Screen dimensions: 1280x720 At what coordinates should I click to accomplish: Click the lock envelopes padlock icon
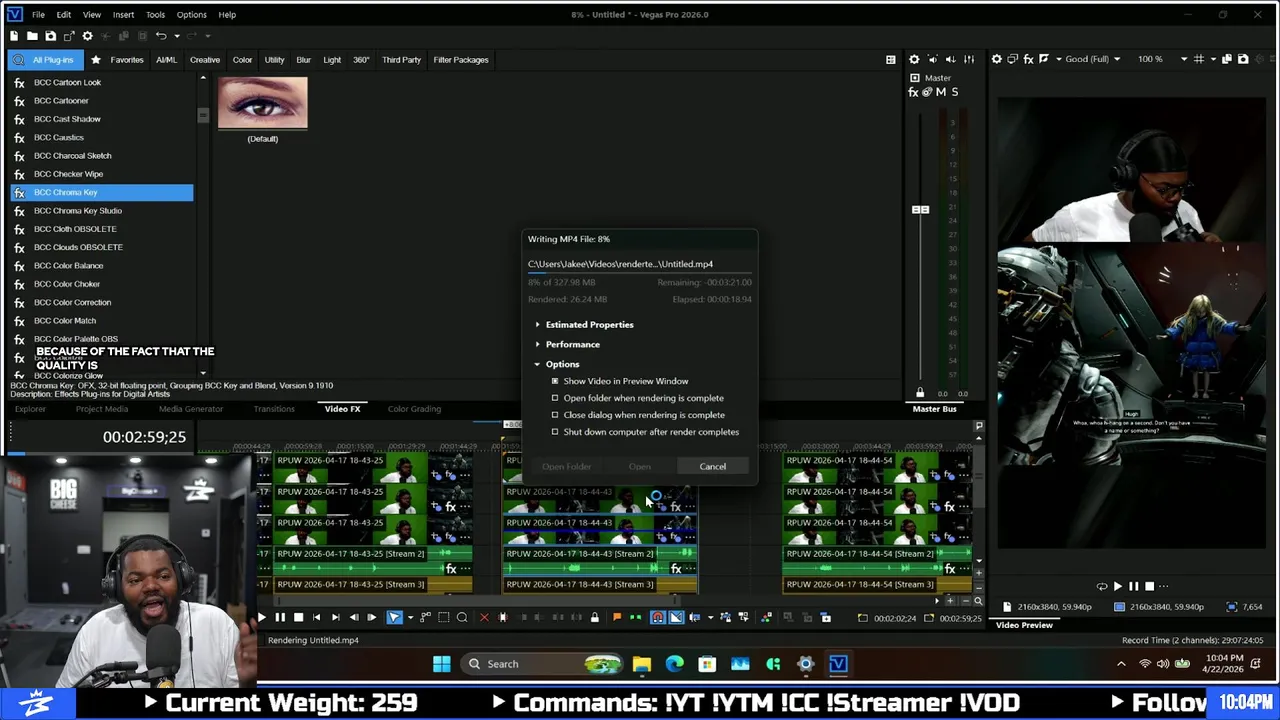[594, 618]
